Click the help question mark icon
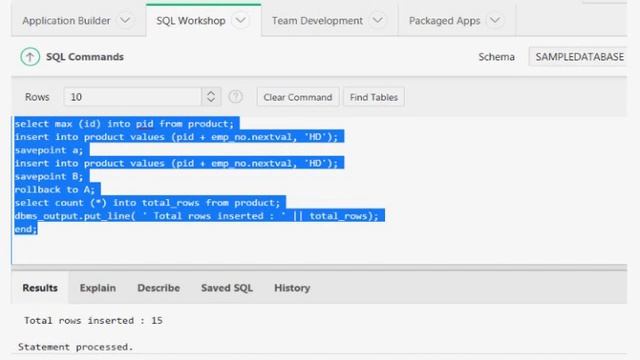Screen dimensions: 640x360 [x=236, y=97]
